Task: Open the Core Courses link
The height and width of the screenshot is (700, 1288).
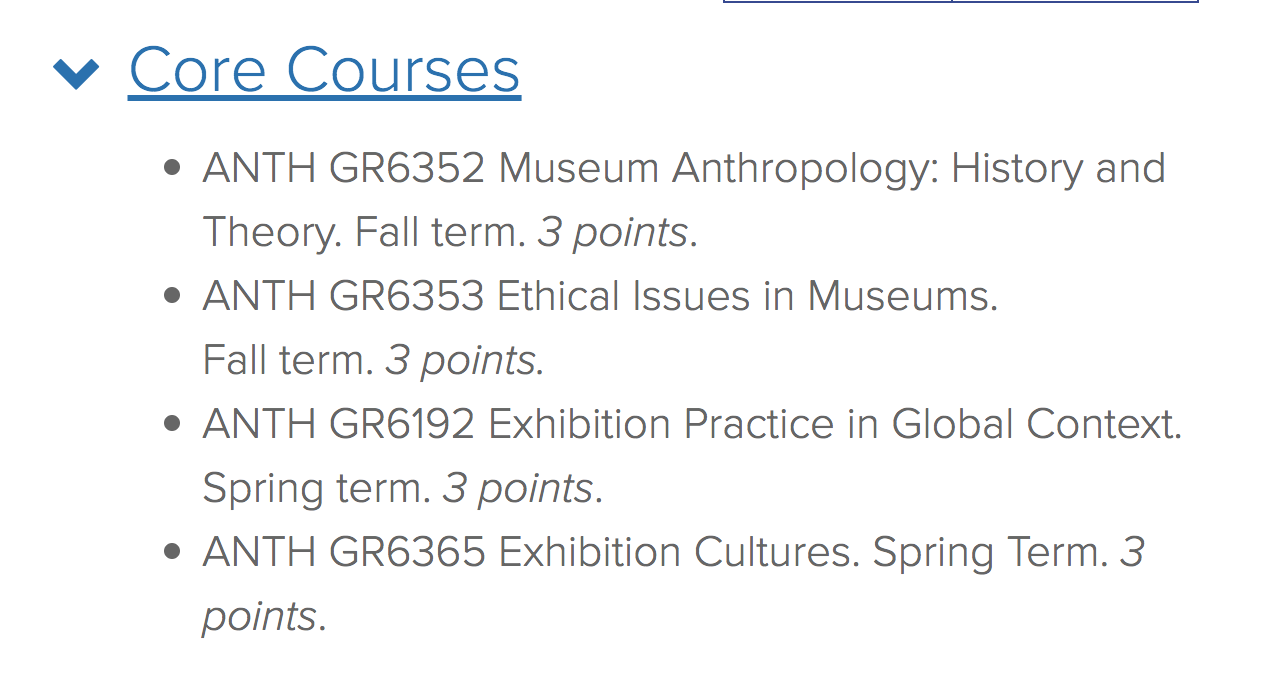Action: pos(324,71)
